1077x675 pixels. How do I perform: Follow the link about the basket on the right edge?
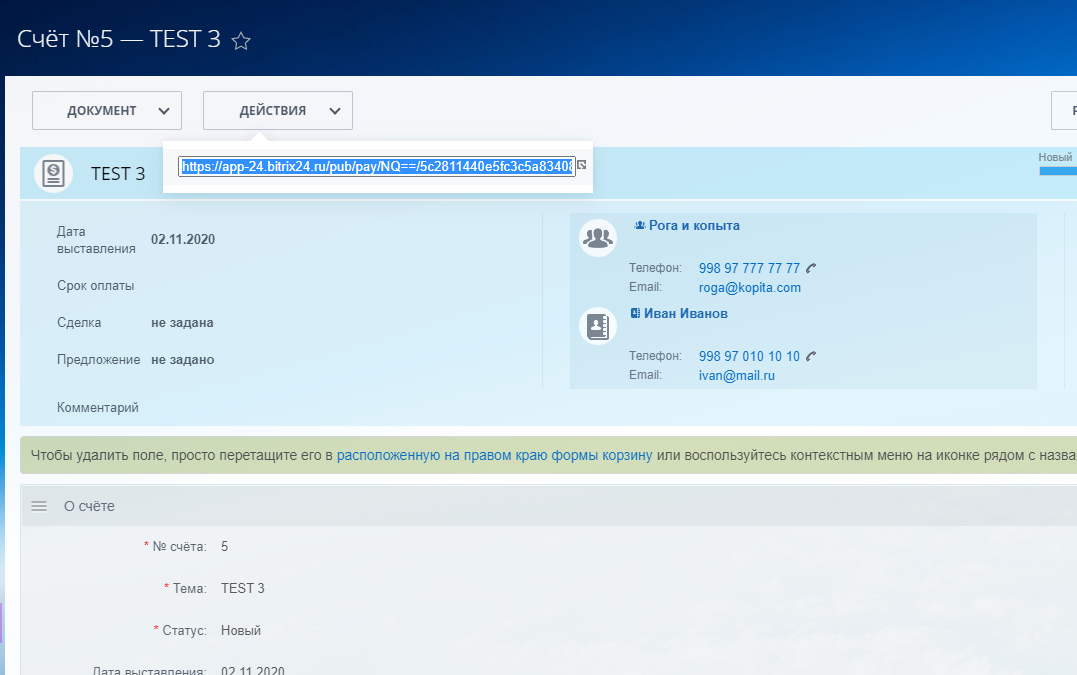(x=495, y=455)
